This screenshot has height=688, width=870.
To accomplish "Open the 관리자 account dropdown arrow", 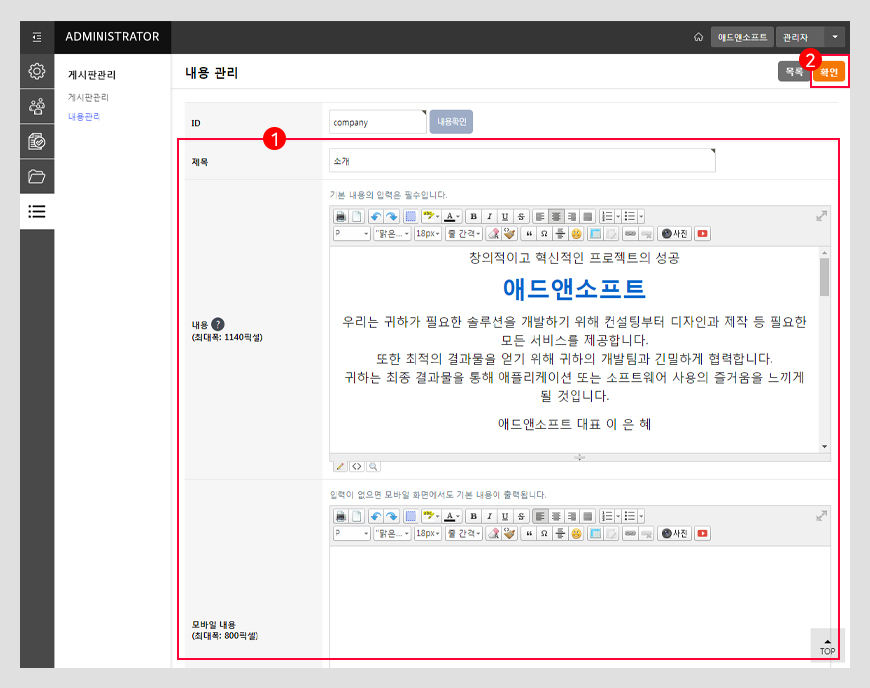I will (x=835, y=37).
